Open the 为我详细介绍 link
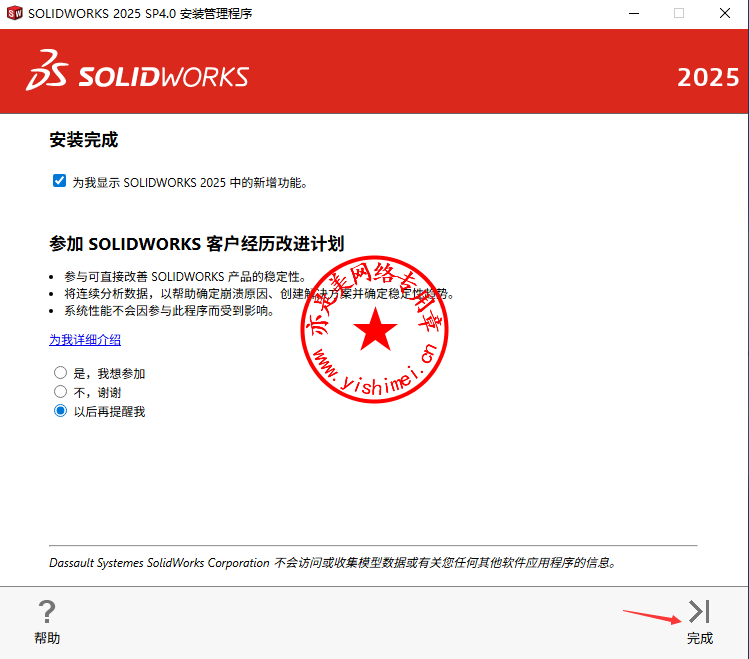749x659 pixels. point(85,340)
